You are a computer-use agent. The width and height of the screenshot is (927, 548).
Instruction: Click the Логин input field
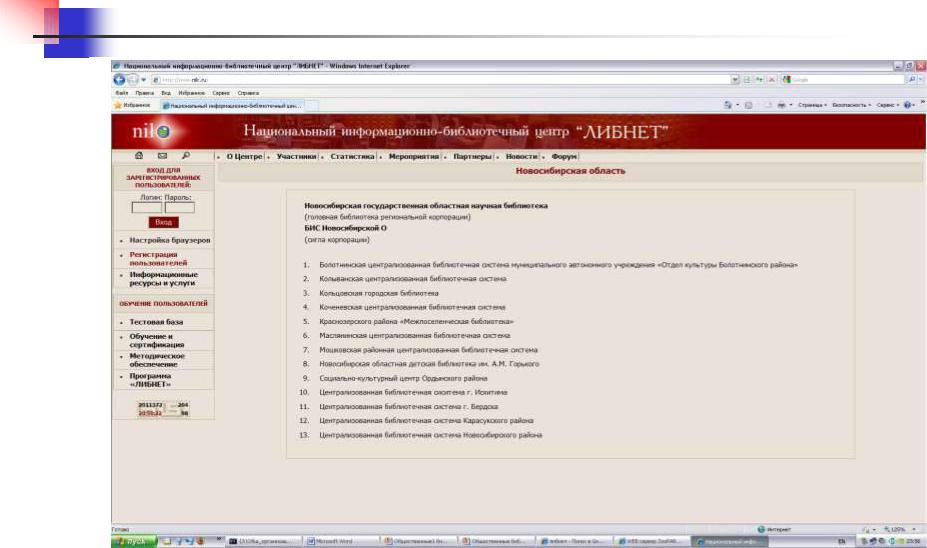point(147,207)
